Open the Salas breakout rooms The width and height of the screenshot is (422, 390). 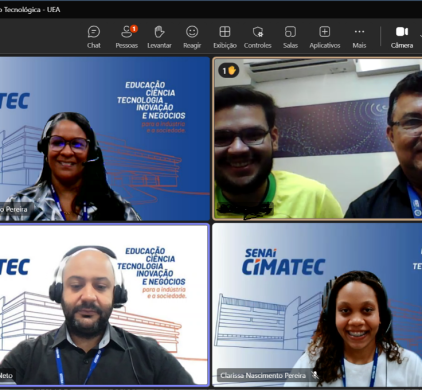coord(290,37)
